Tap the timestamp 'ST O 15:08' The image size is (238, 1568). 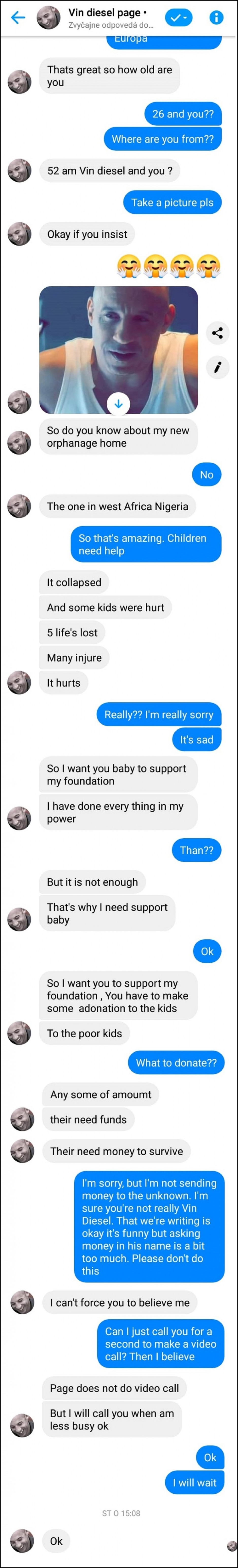tap(121, 1513)
